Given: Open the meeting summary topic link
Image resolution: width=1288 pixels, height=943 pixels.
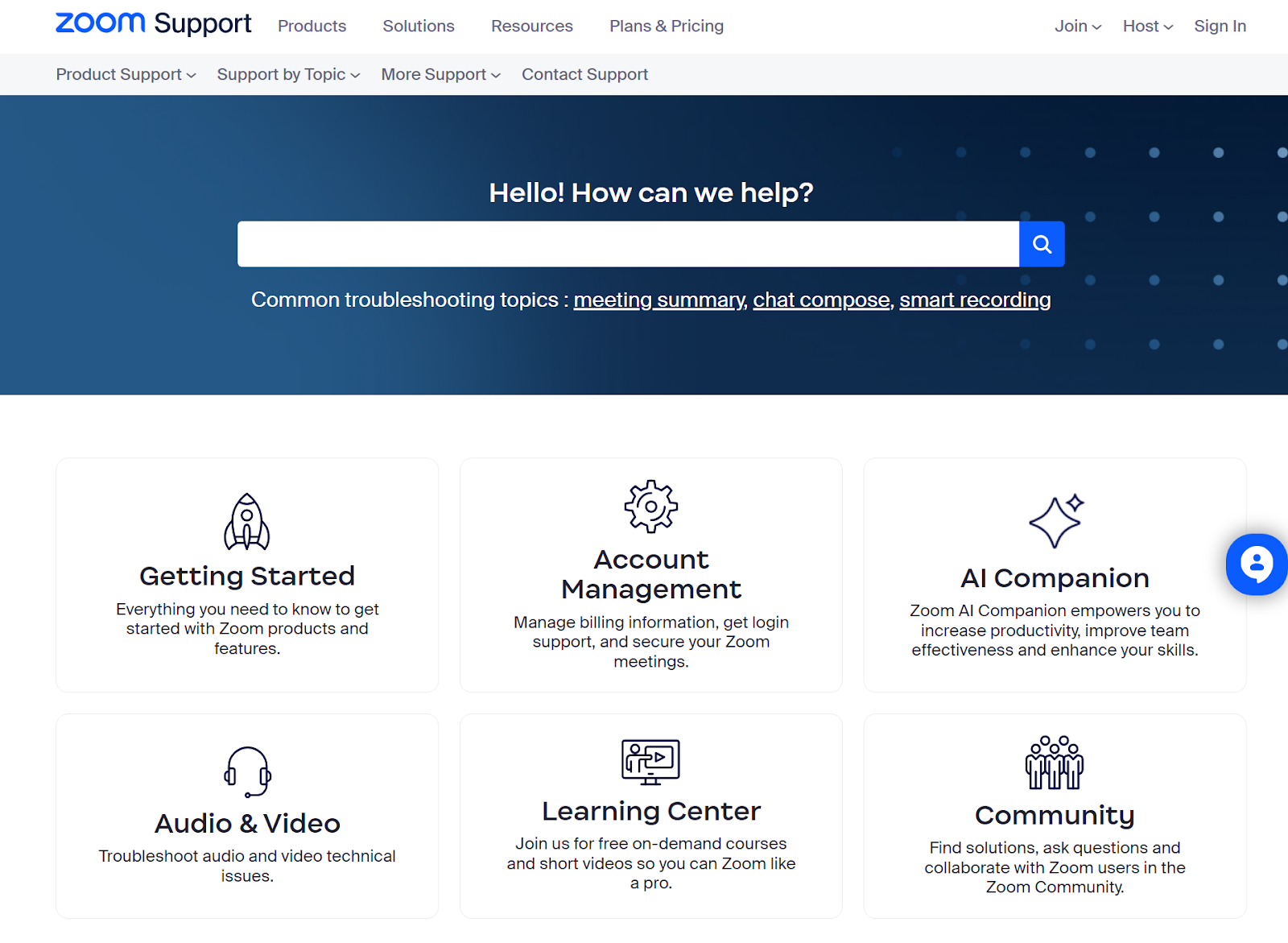Looking at the screenshot, I should point(659,300).
